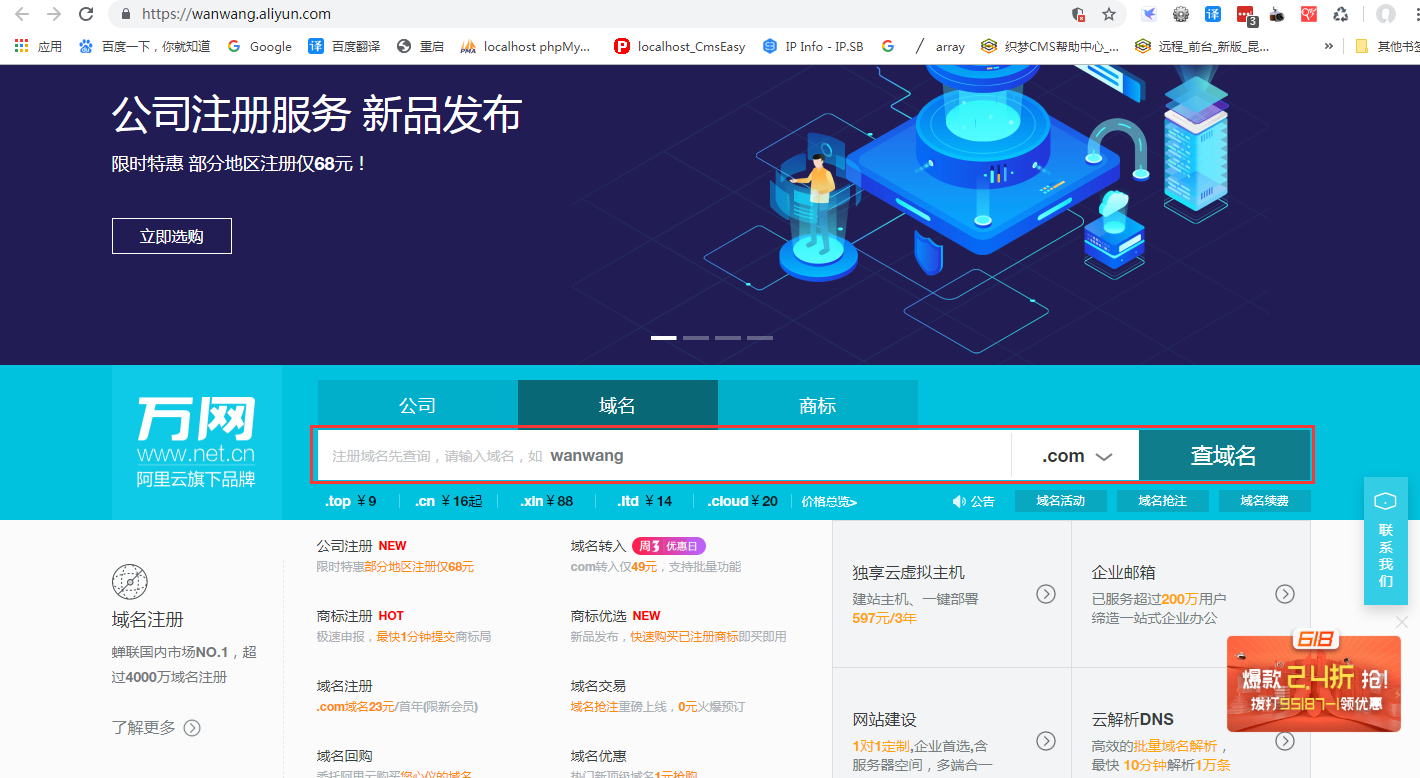This screenshot has width=1420, height=778.
Task: Open the 织梦CMS帮助中心 bookmark
Action: coord(1050,46)
